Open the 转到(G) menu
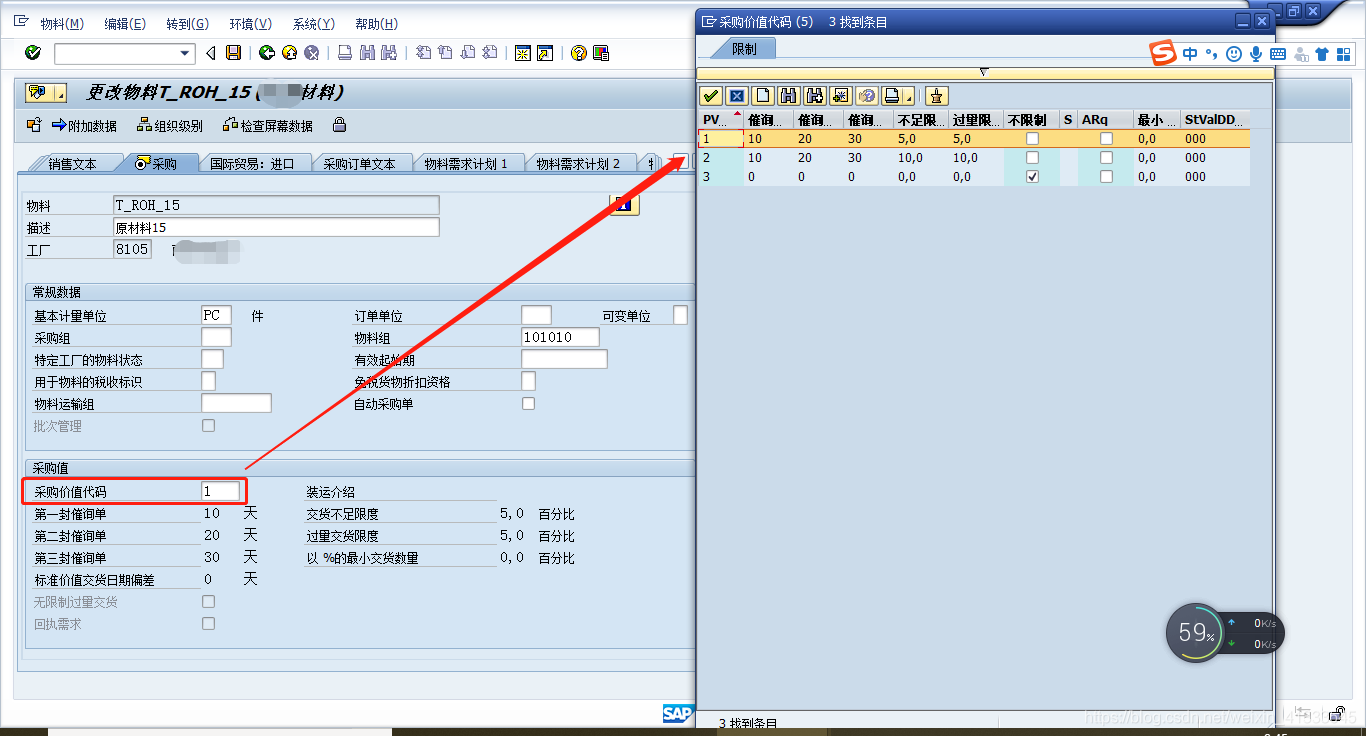The image size is (1366, 736). point(188,24)
